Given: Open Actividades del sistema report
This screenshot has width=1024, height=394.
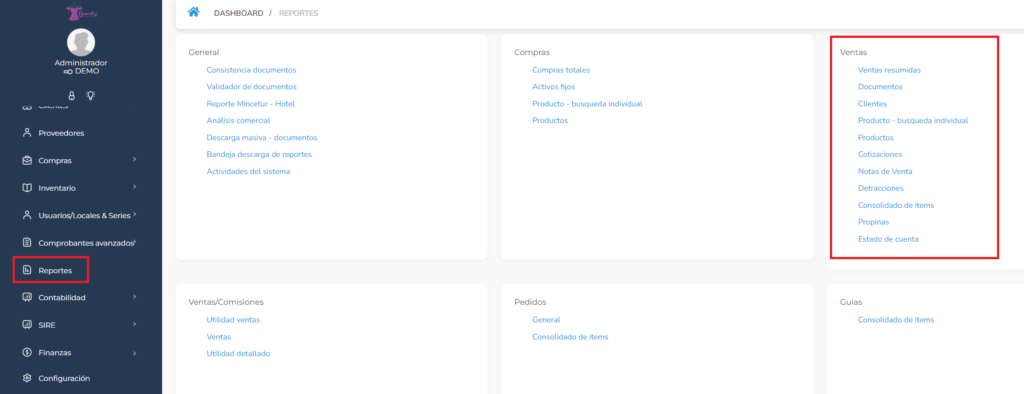Looking at the screenshot, I should point(248,171).
